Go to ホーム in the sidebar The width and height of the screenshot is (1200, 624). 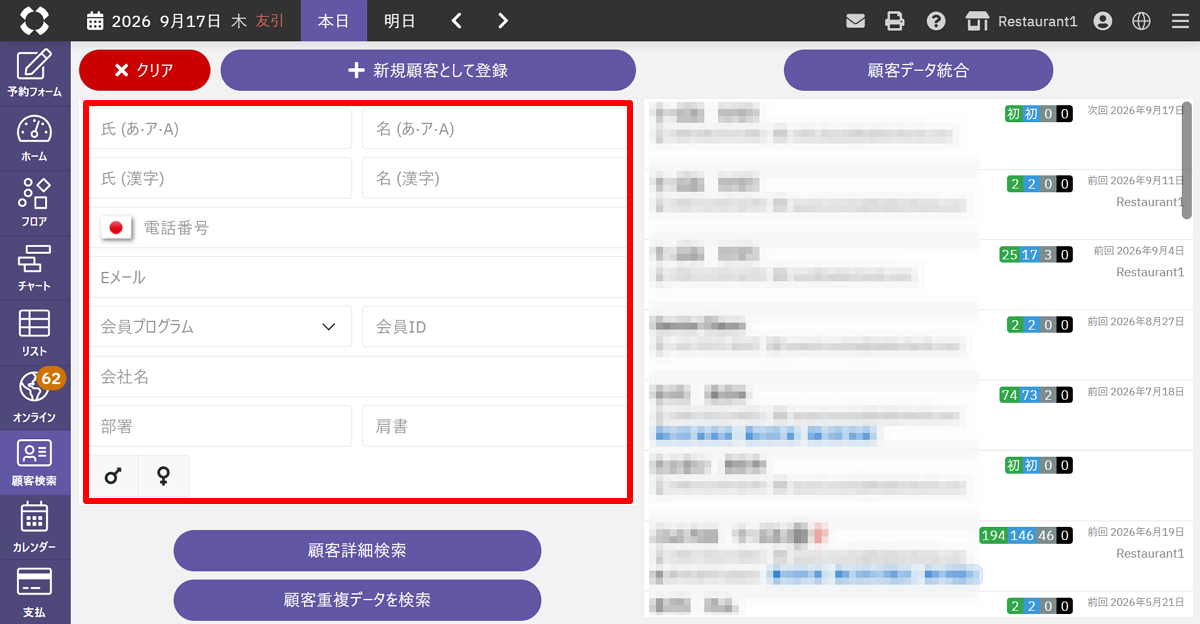tap(35, 138)
